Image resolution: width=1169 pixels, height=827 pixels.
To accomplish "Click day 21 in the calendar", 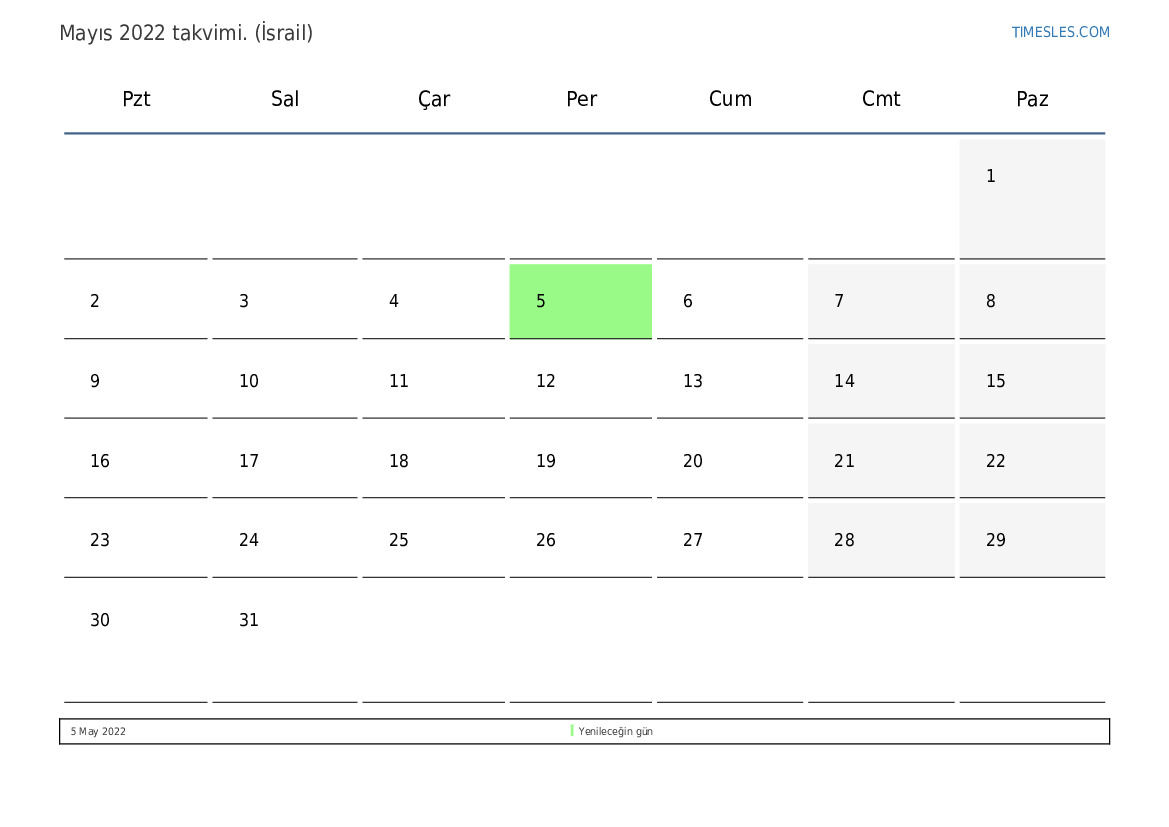I will pyautogui.click(x=881, y=461).
